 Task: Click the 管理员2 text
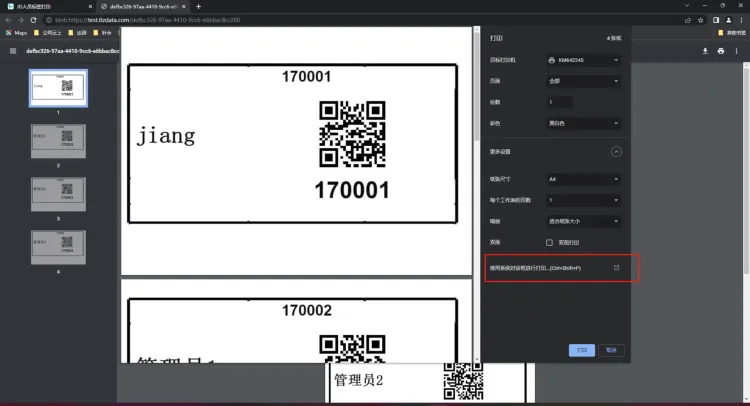tap(359, 380)
